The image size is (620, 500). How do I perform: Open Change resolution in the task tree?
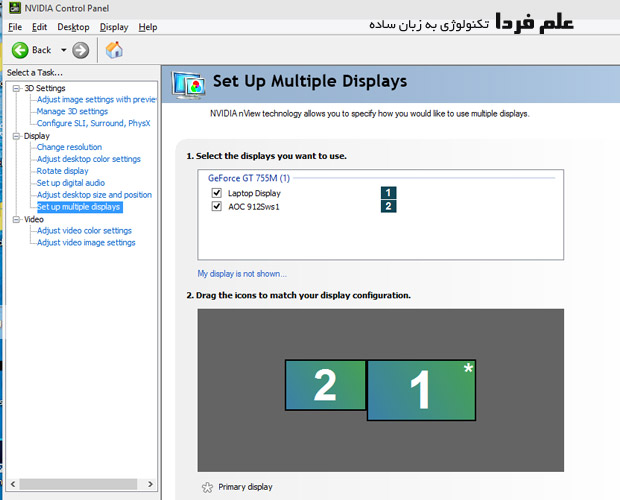(69, 147)
